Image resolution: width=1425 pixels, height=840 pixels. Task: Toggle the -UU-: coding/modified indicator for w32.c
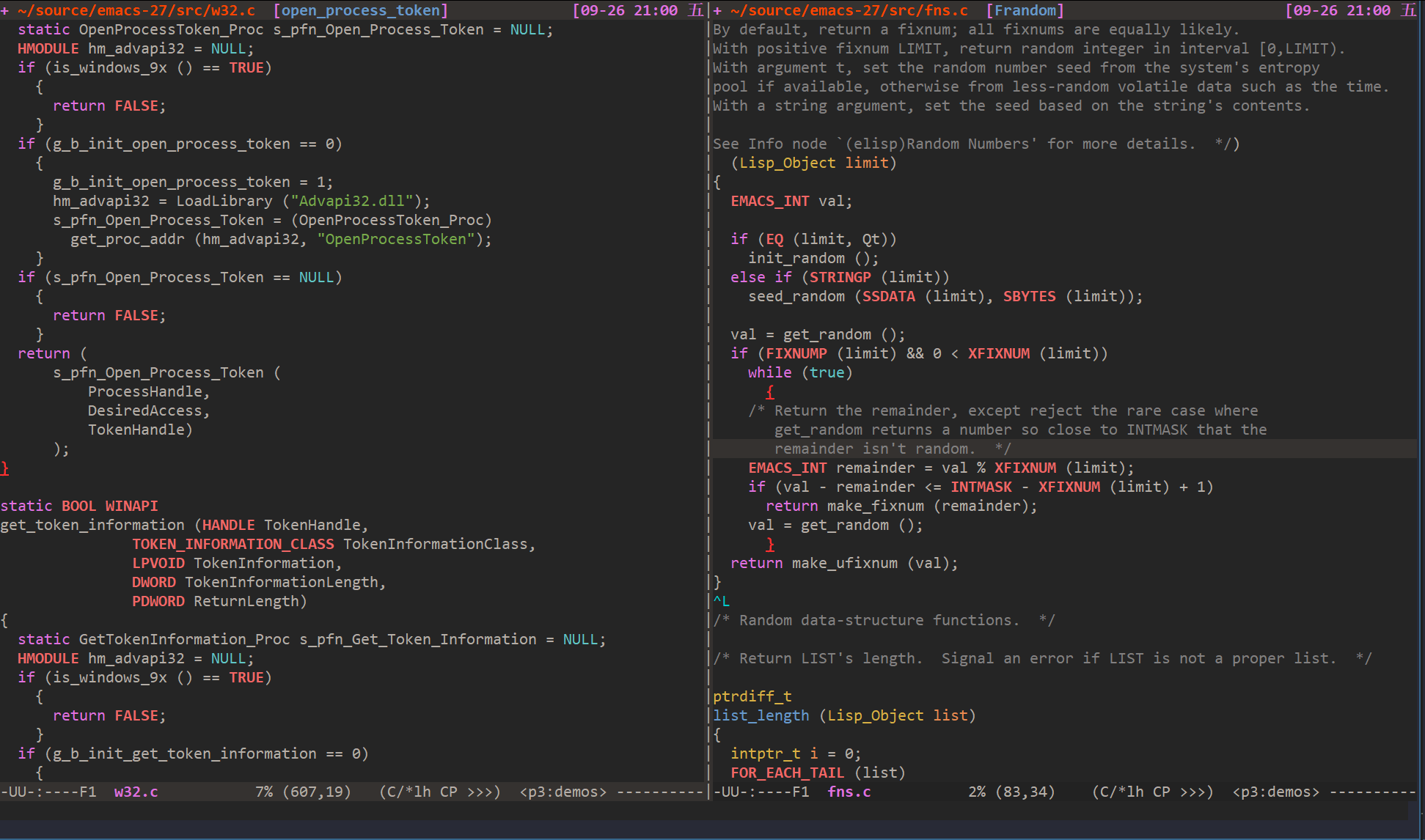(22, 792)
